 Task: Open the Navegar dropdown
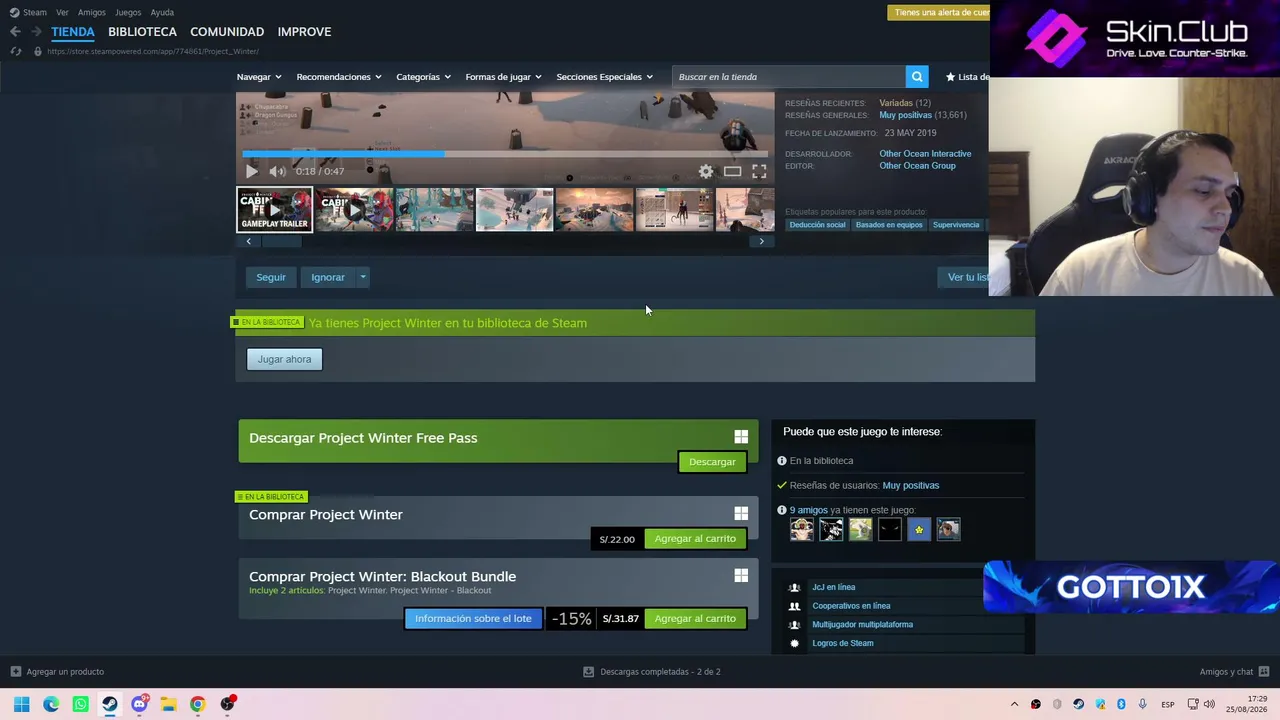[259, 77]
